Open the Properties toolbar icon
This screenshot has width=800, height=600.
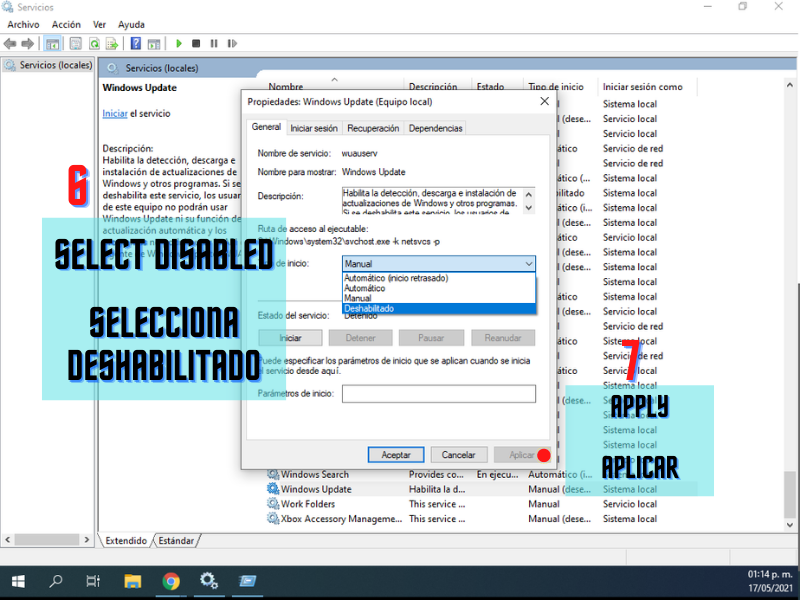point(76,44)
